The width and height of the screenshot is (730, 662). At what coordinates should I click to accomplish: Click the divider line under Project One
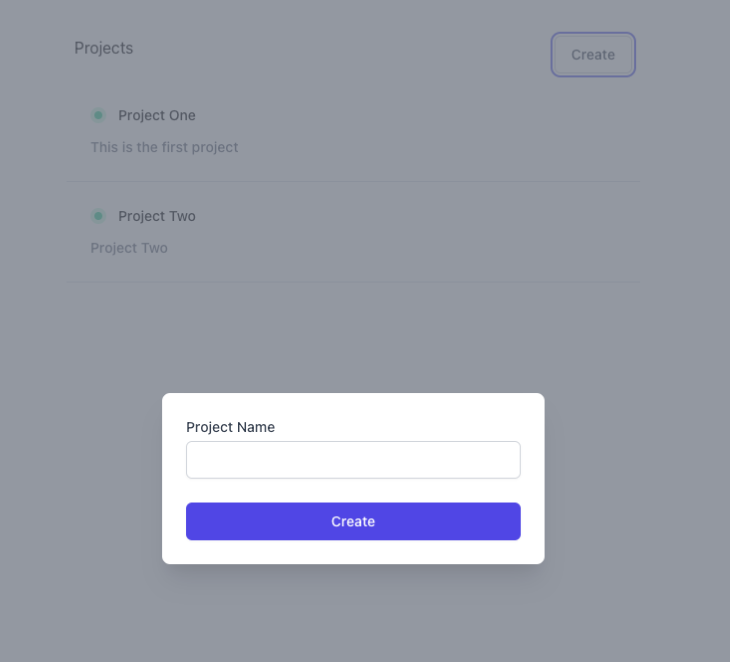pos(353,181)
